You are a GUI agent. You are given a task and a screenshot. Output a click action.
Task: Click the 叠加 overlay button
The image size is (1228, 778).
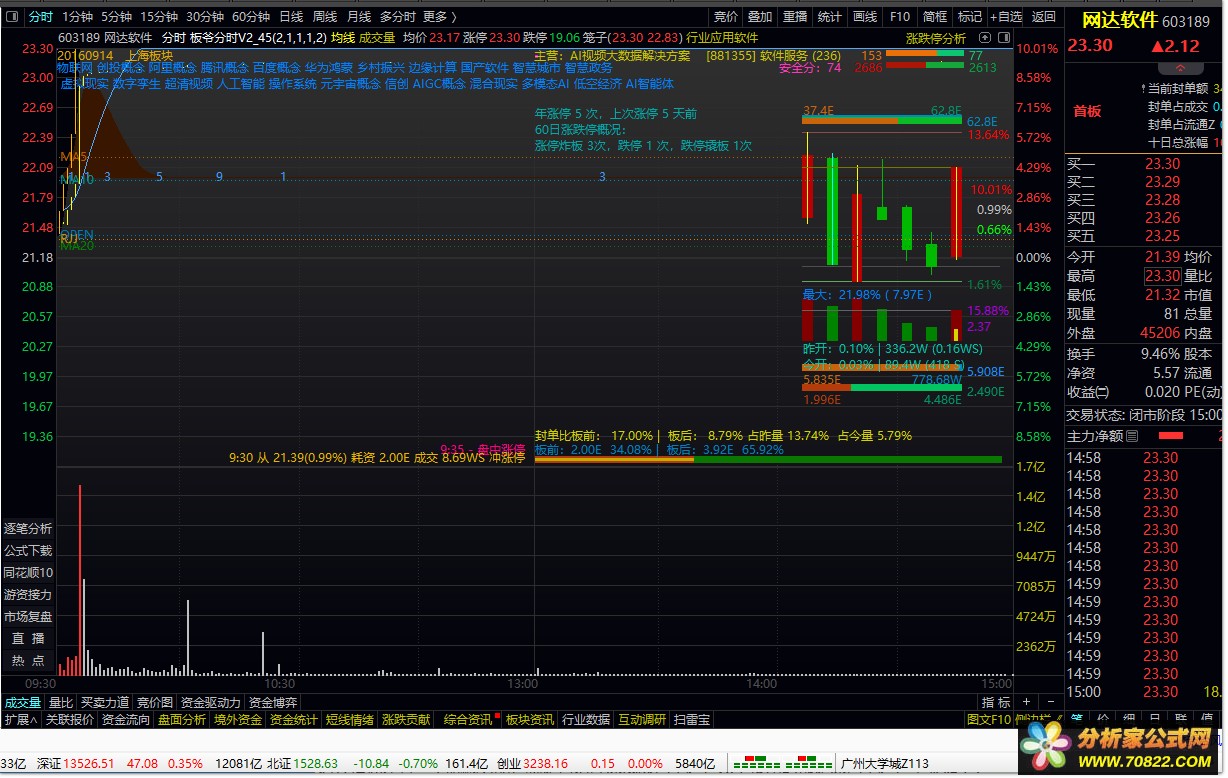pos(760,16)
